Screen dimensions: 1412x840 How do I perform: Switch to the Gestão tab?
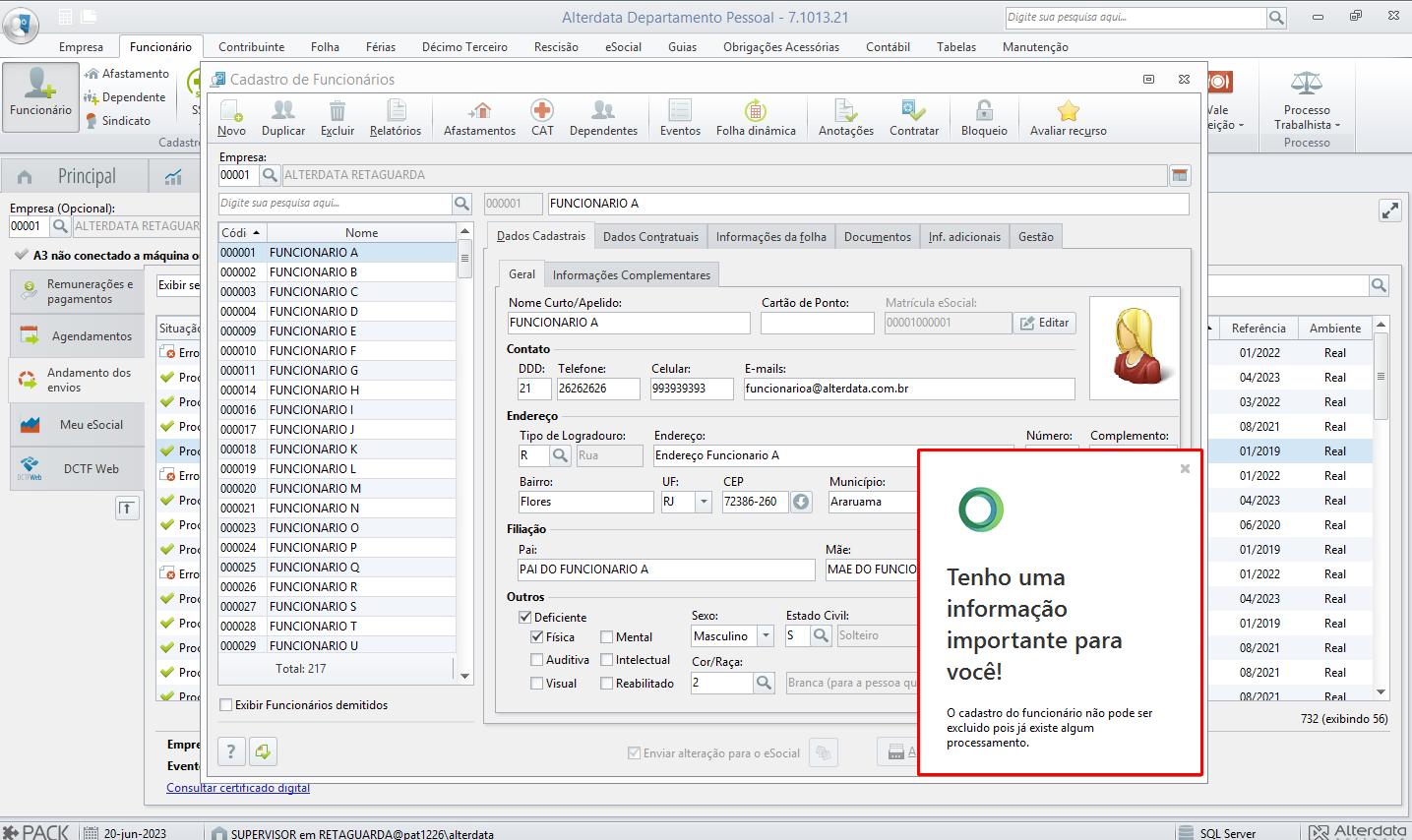coord(1036,237)
